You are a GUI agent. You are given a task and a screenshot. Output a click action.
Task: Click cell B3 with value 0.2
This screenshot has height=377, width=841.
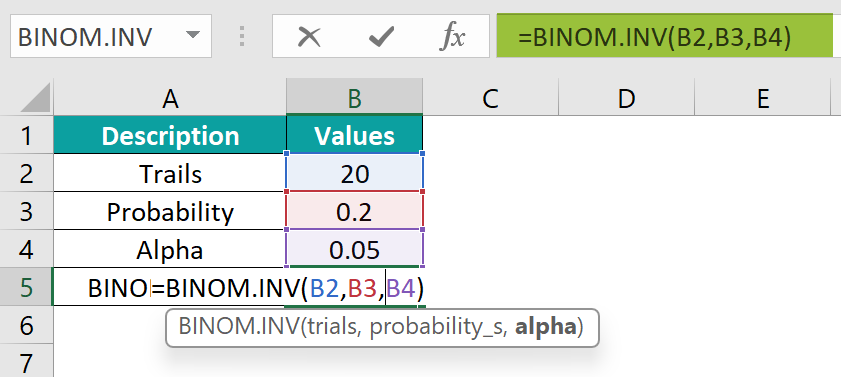355,211
